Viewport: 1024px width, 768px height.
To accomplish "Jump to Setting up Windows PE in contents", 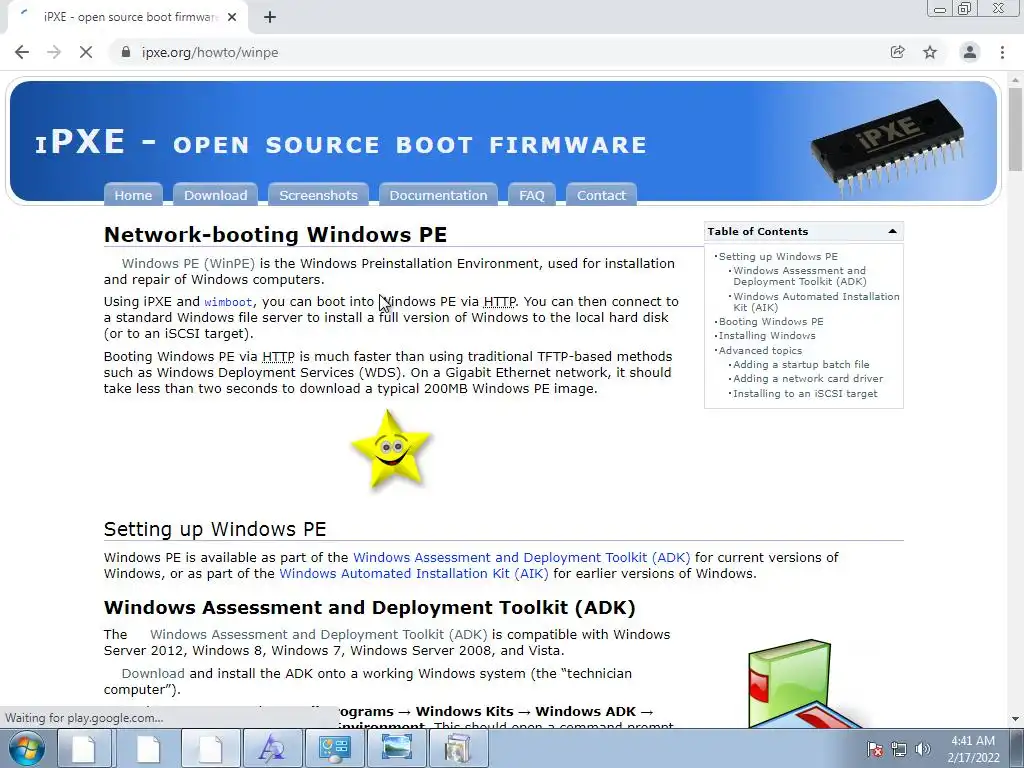I will (x=778, y=257).
